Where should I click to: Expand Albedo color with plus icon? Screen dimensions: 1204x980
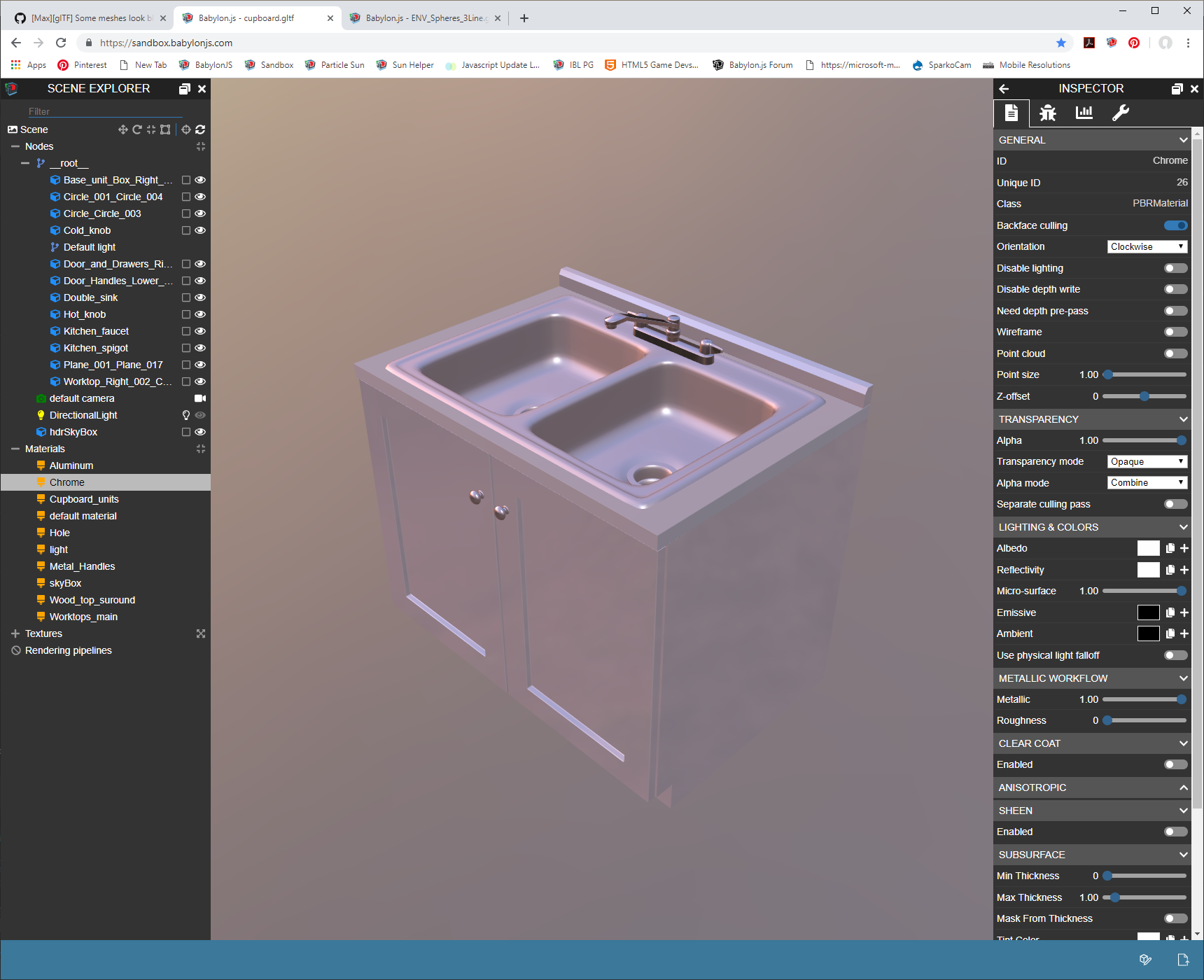[1184, 548]
